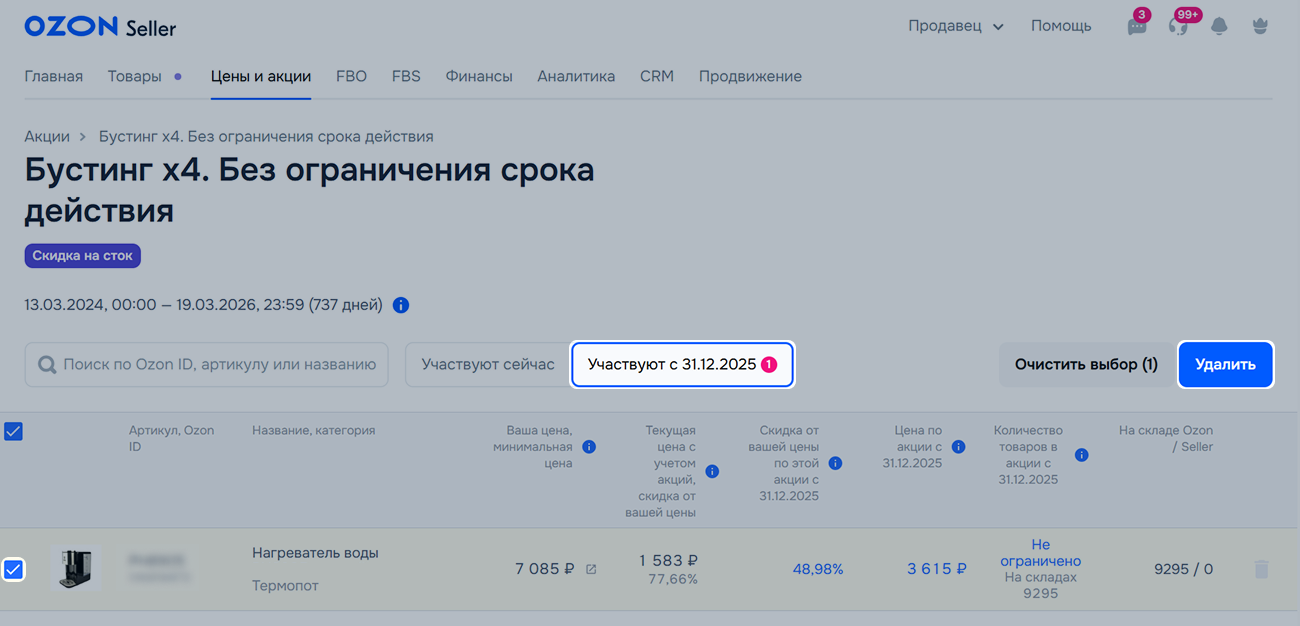
Task: Switch to 'Участвуют сейчас' filter tab
Action: point(487,365)
